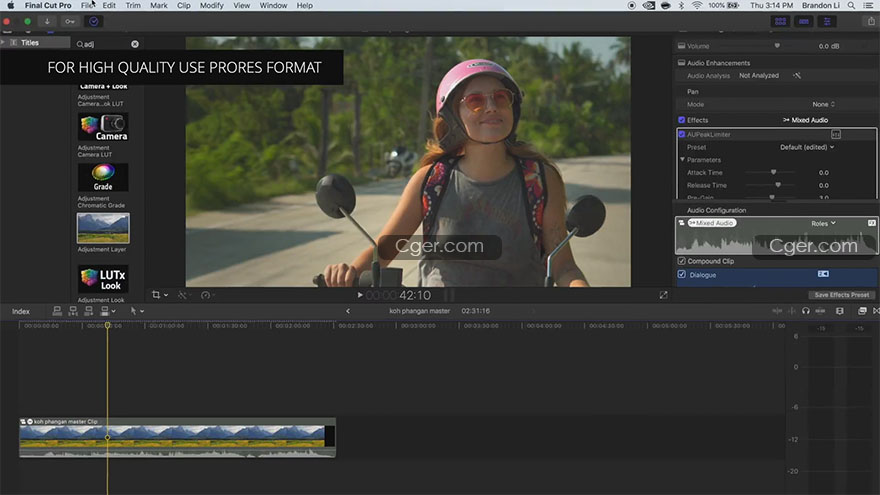Adjust the Attack Time slider
This screenshot has height=495, width=880.
tap(773, 172)
